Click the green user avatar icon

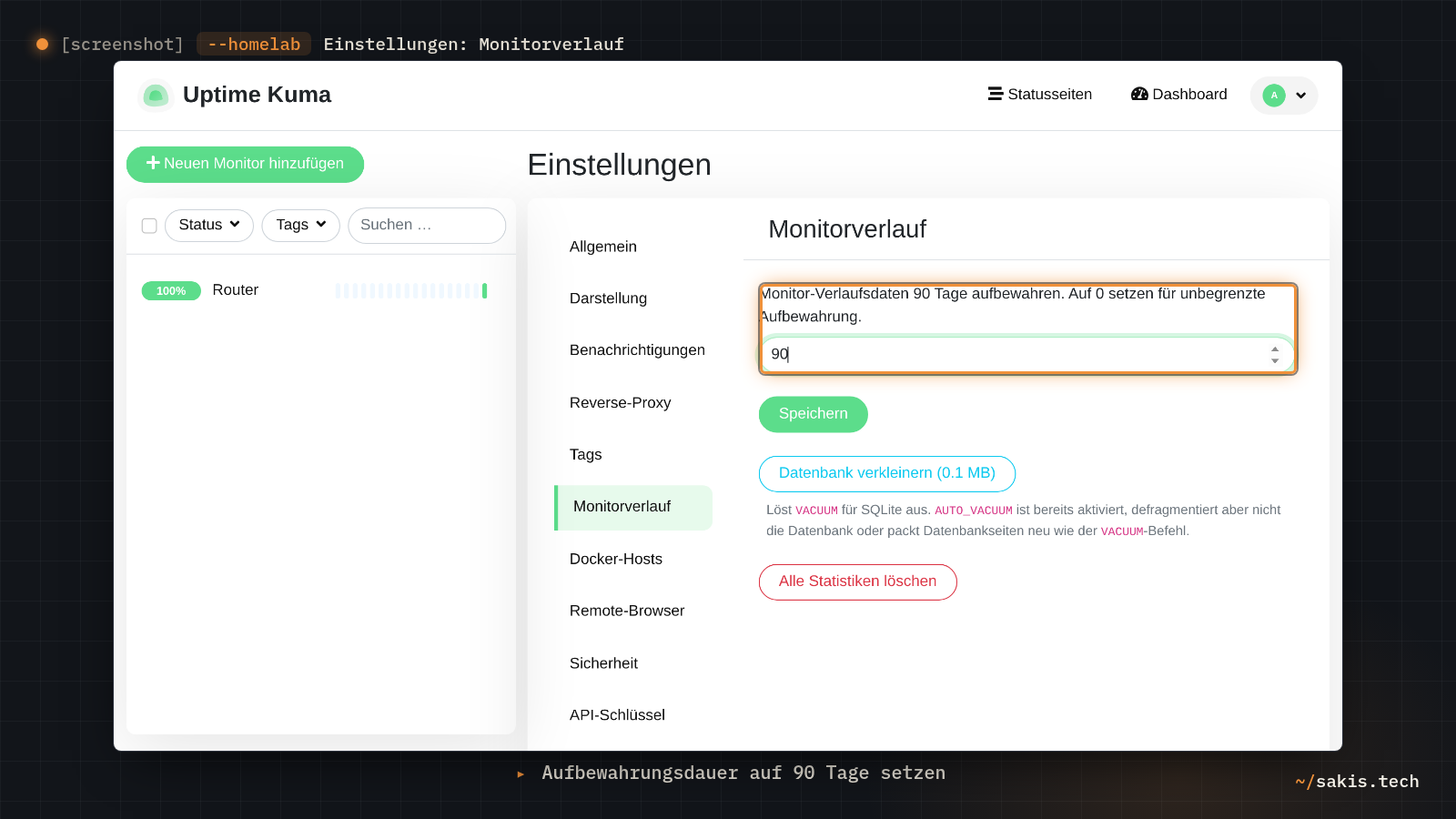pos(1274,96)
